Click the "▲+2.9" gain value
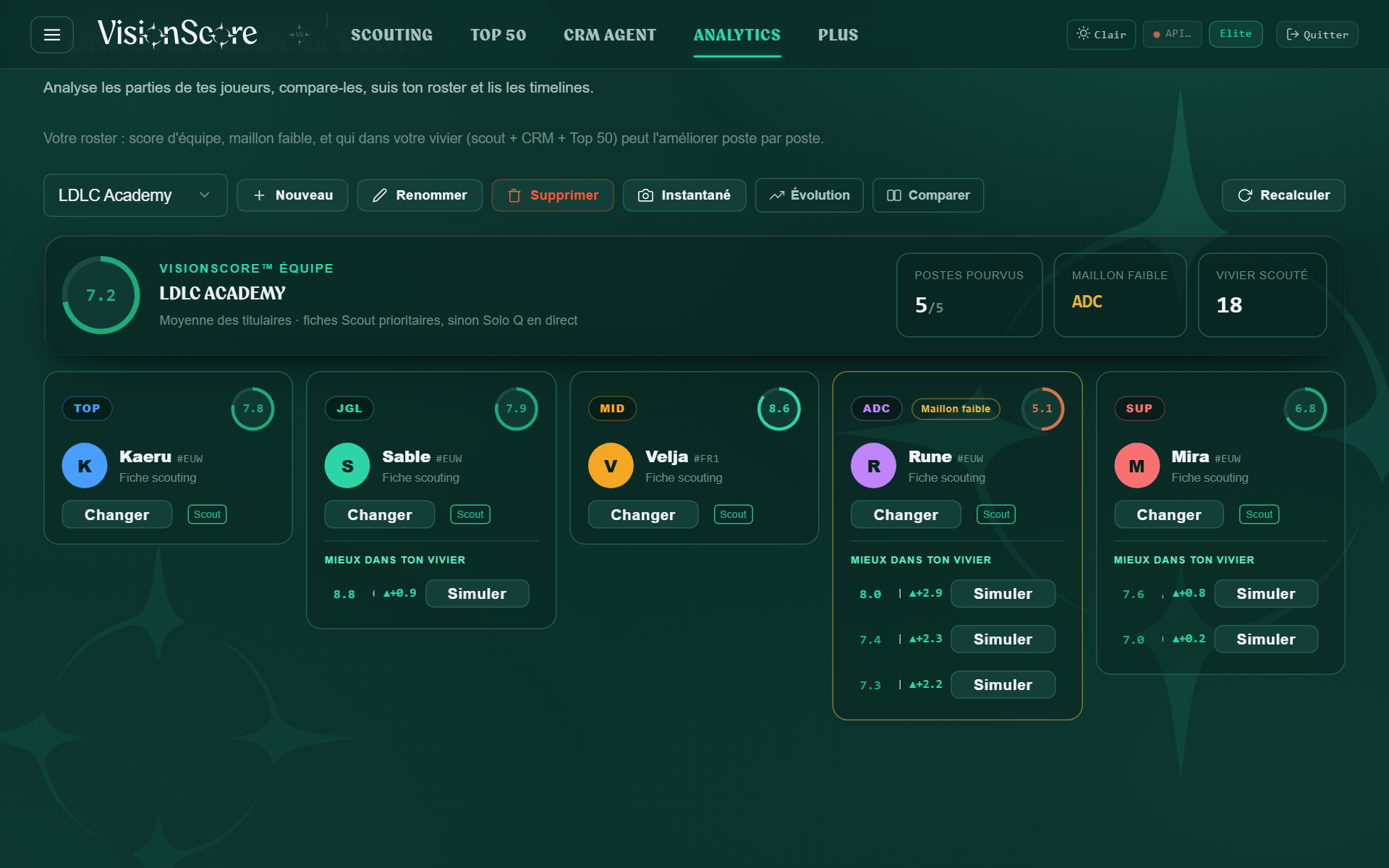1389x868 pixels. [926, 593]
